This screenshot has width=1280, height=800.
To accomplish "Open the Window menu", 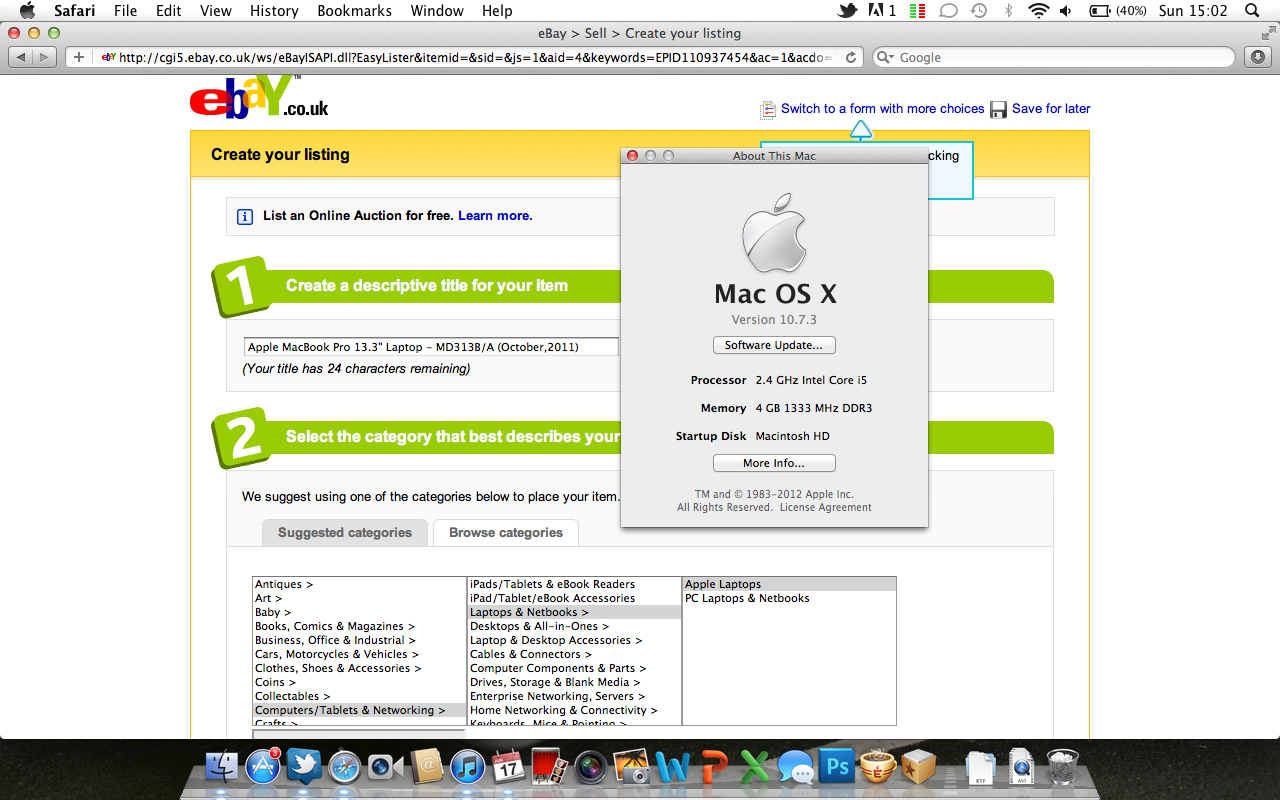I will click(438, 11).
